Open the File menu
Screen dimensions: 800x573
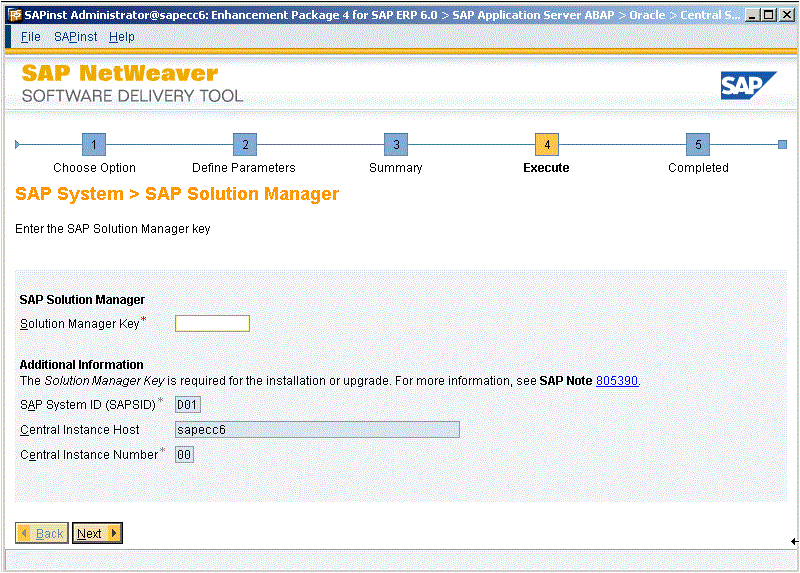31,37
